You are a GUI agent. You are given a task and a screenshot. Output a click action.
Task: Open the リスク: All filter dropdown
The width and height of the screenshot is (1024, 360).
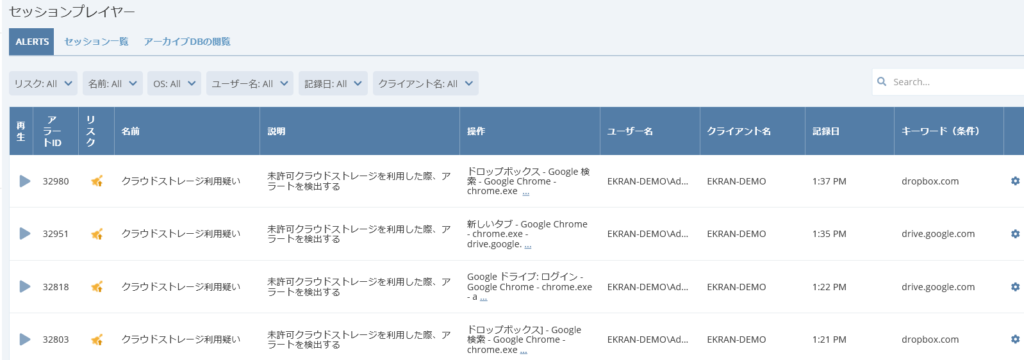tap(43, 83)
